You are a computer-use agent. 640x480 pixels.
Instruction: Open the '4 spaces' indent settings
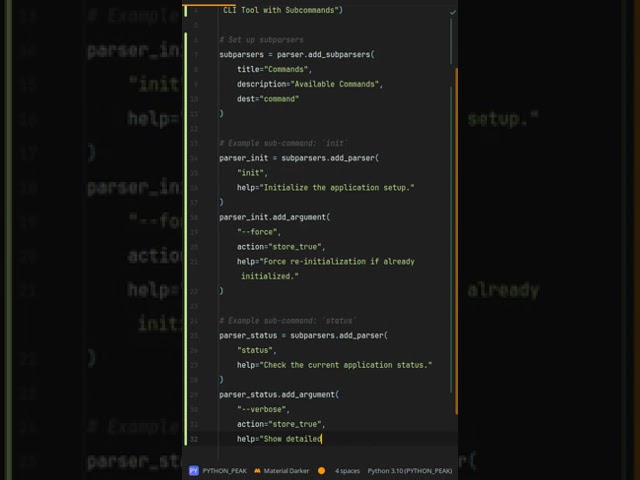pos(347,471)
